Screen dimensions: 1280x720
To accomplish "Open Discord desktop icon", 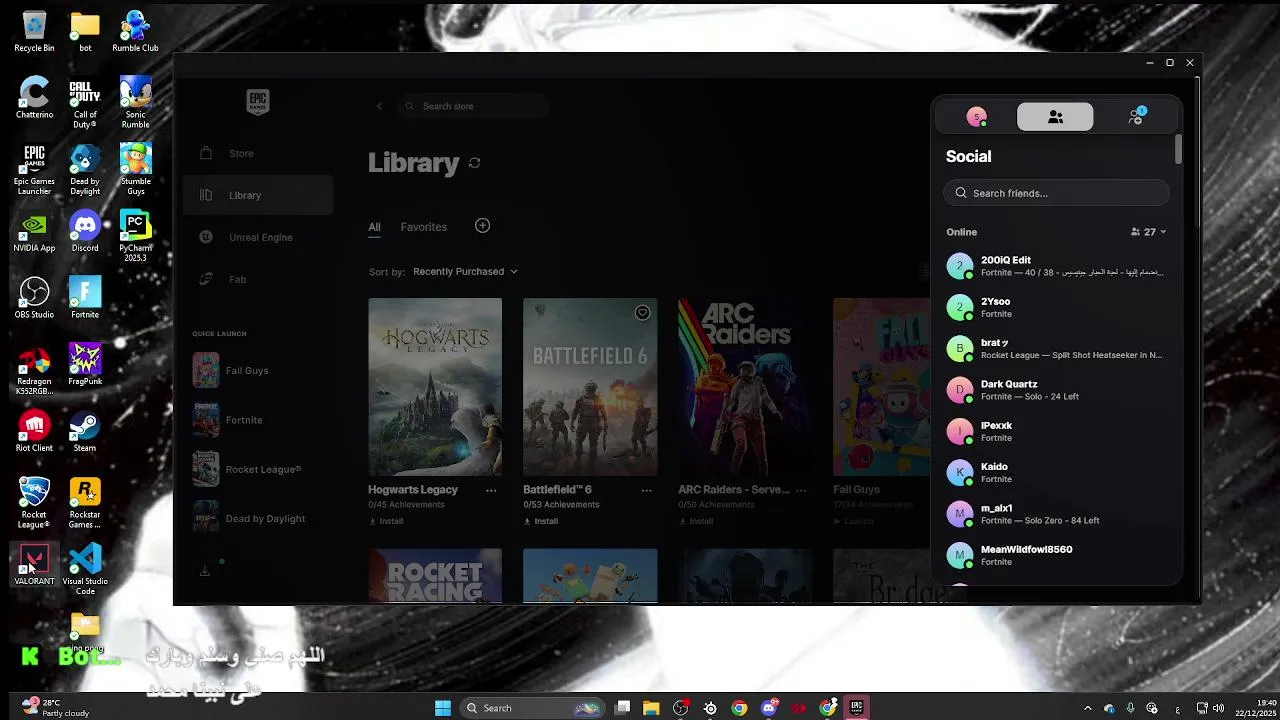I will (85, 232).
